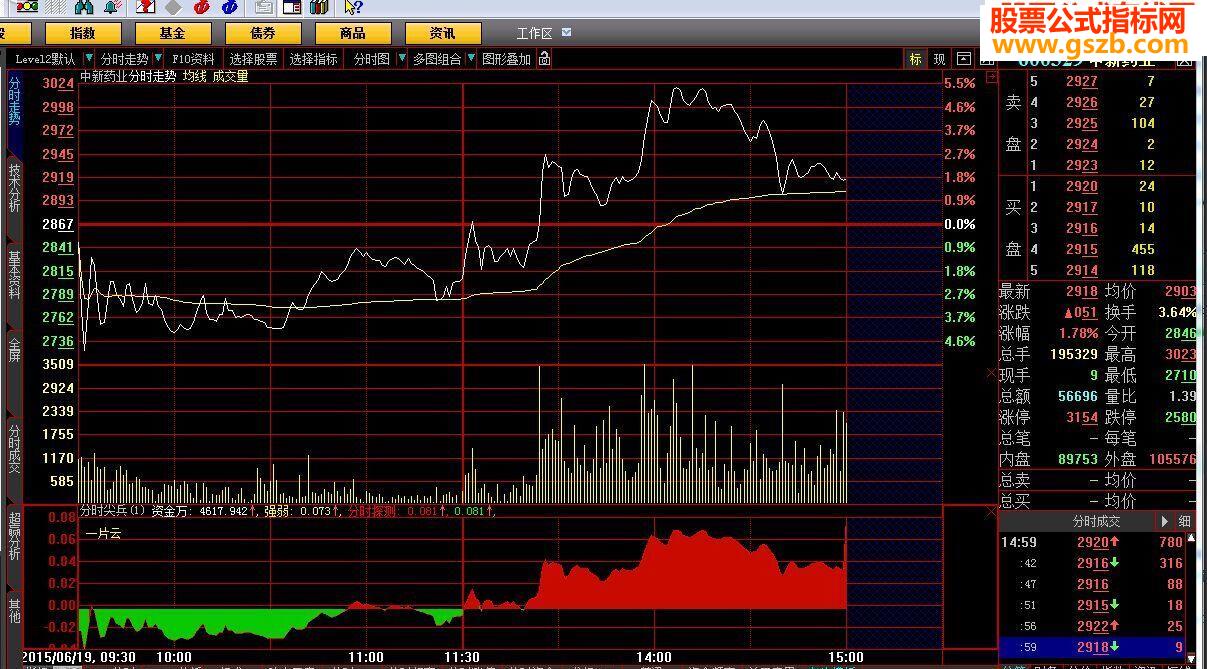The image size is (1207, 669).
Task: Open the 基金 category tab
Action: pos(172,33)
